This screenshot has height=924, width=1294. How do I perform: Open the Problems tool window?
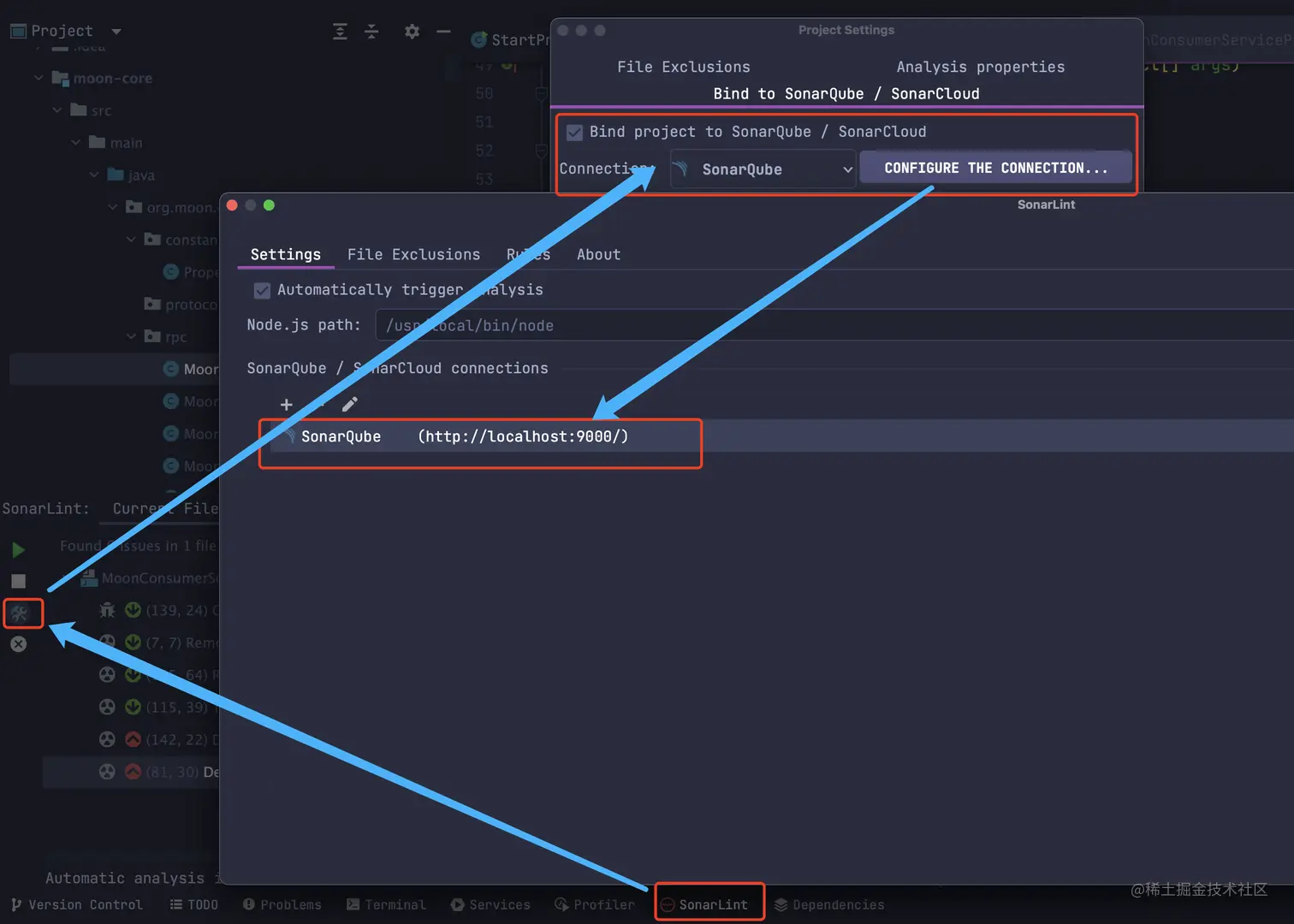pyautogui.click(x=282, y=905)
